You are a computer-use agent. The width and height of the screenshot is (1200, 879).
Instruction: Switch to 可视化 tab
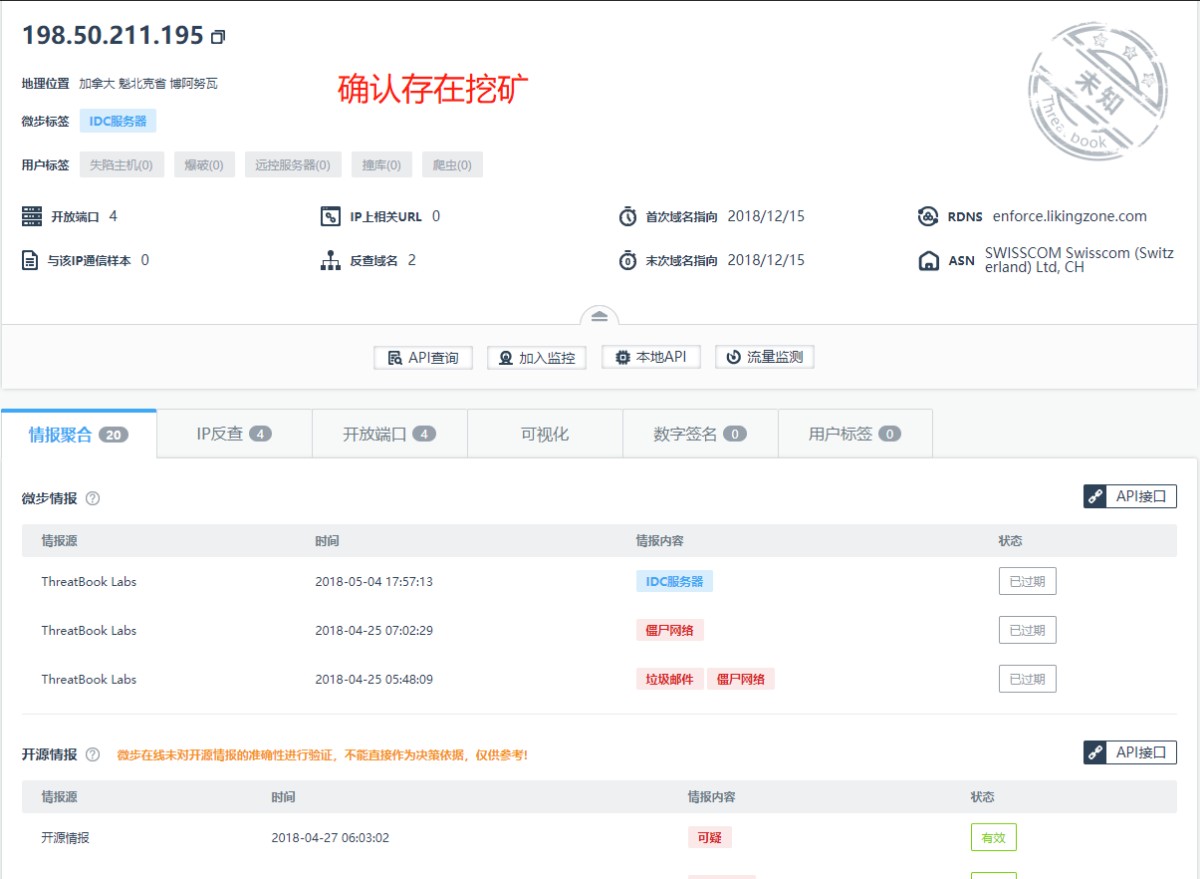(545, 434)
